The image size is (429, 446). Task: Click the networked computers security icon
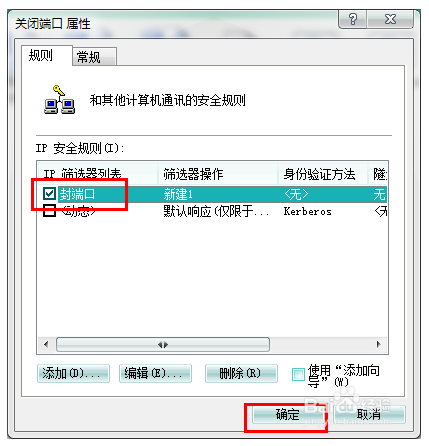click(x=59, y=100)
